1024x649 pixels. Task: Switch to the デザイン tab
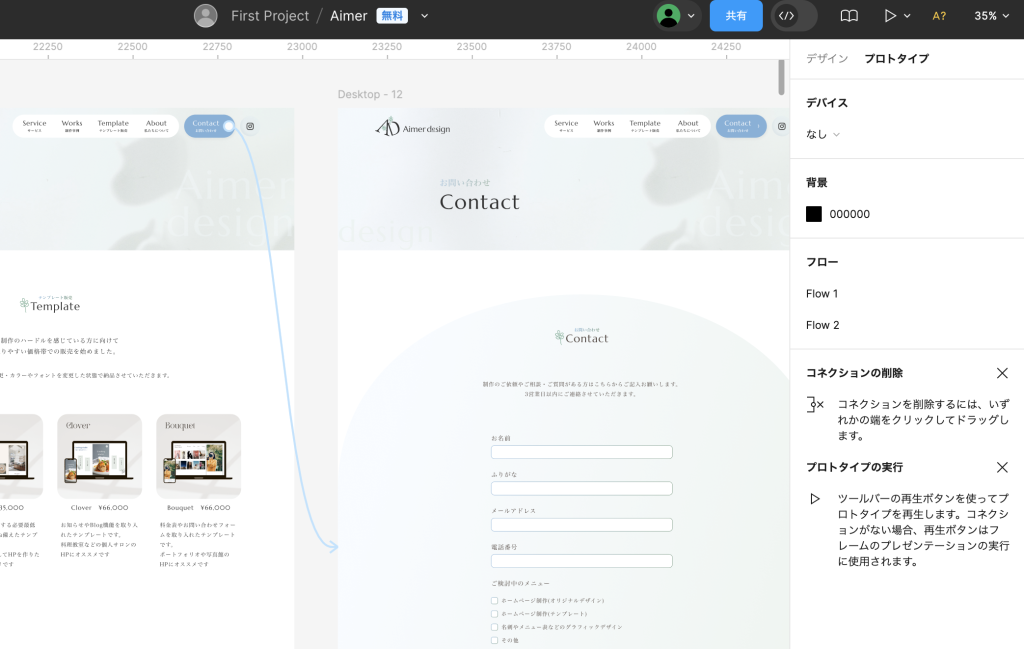coord(827,59)
